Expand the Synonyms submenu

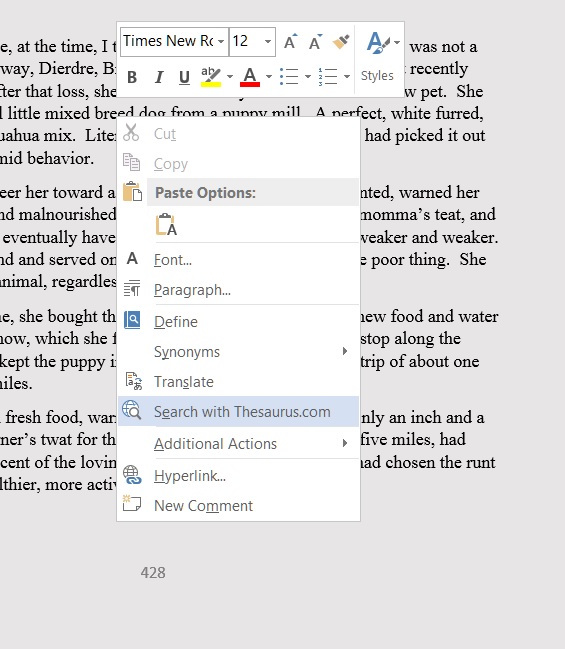[238, 352]
